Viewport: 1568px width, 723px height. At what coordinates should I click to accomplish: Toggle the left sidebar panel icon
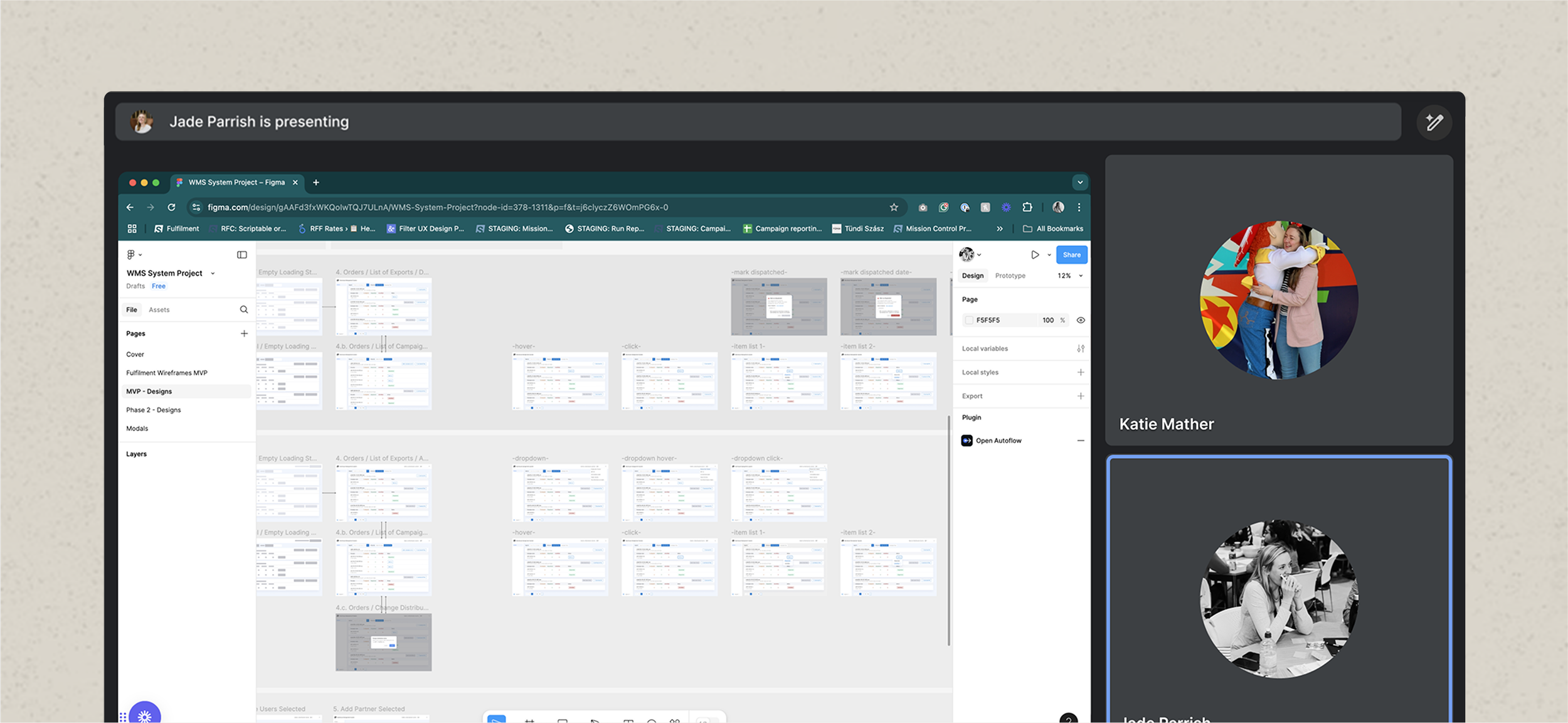(242, 254)
